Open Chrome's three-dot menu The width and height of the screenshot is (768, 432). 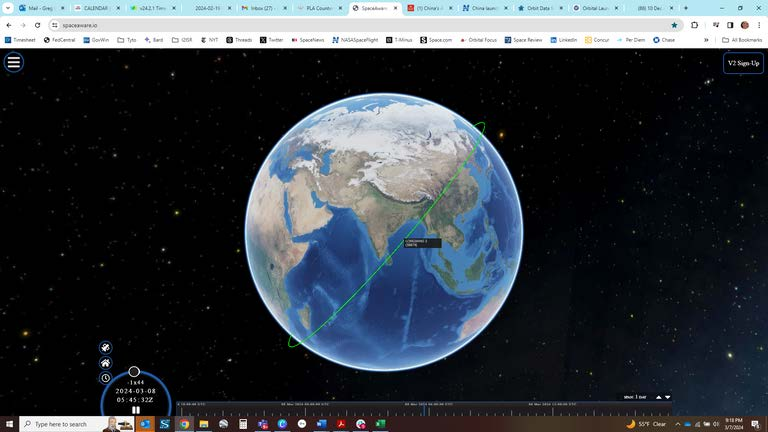(x=759, y=25)
